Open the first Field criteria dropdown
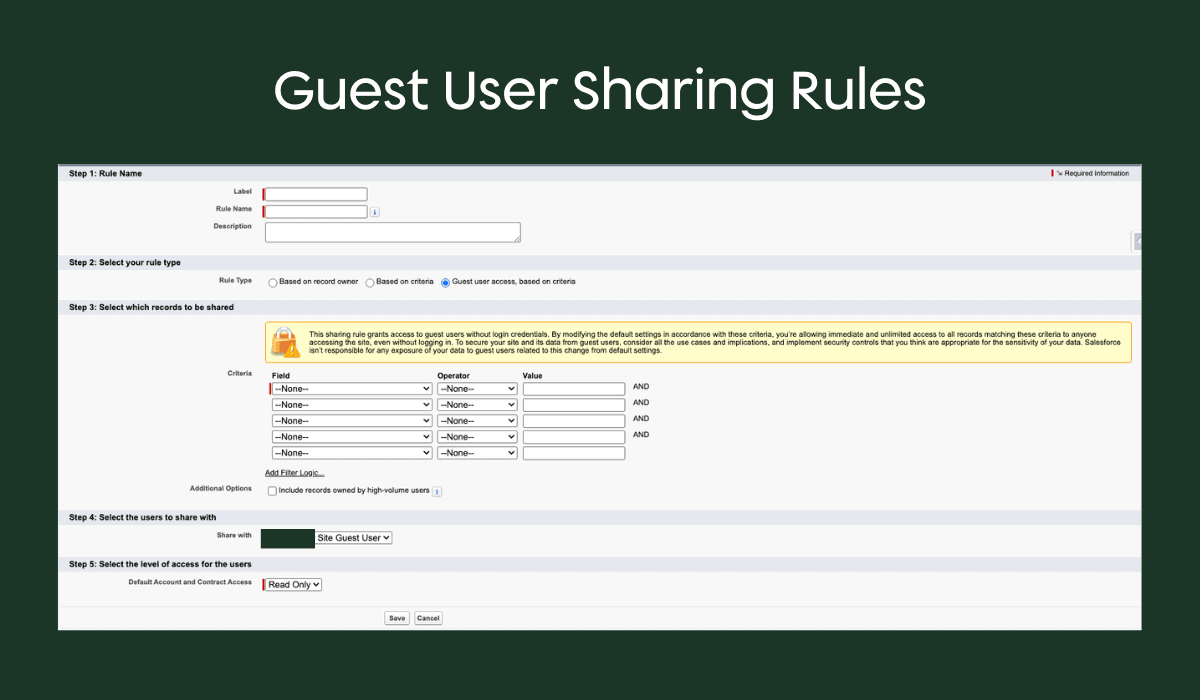The height and width of the screenshot is (700, 1200). [351, 388]
